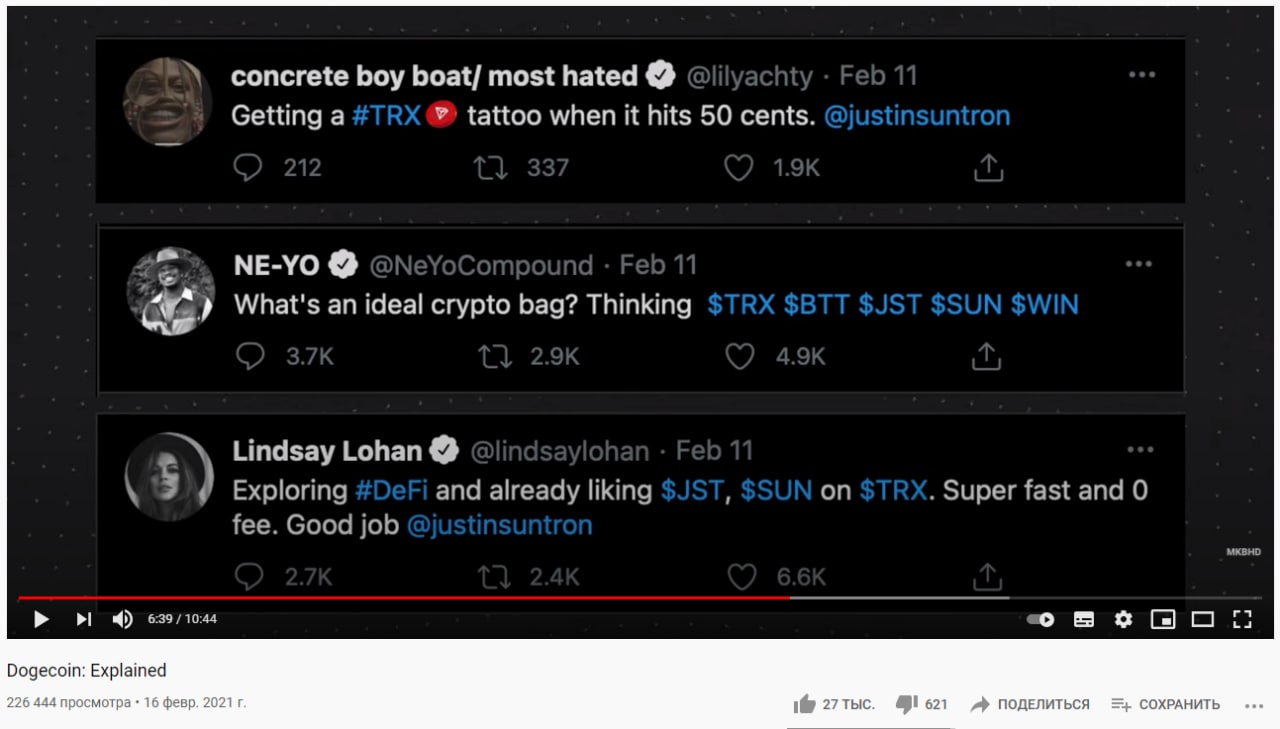The width and height of the screenshot is (1280, 729).
Task: Open the player settings gear
Action: [x=1123, y=619]
